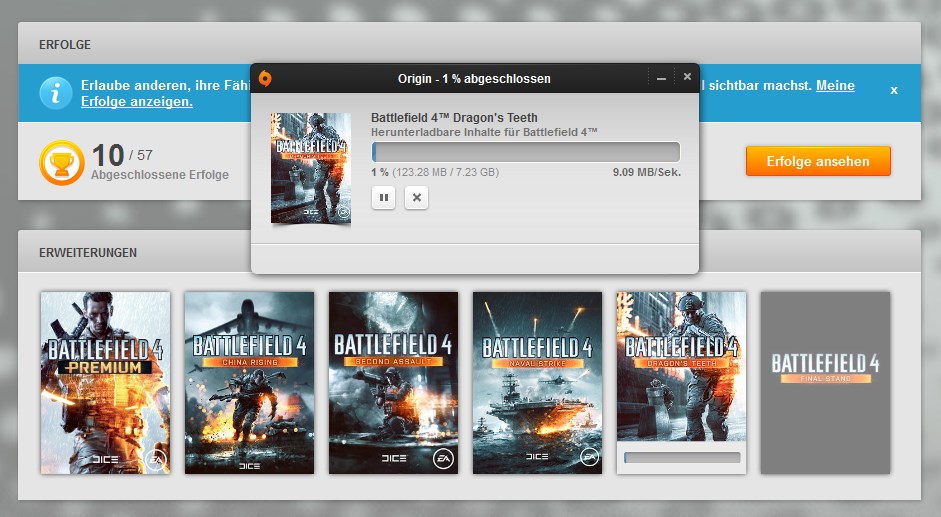This screenshot has width=941, height=517.
Task: Click the box art in the download window
Action: (x=311, y=167)
